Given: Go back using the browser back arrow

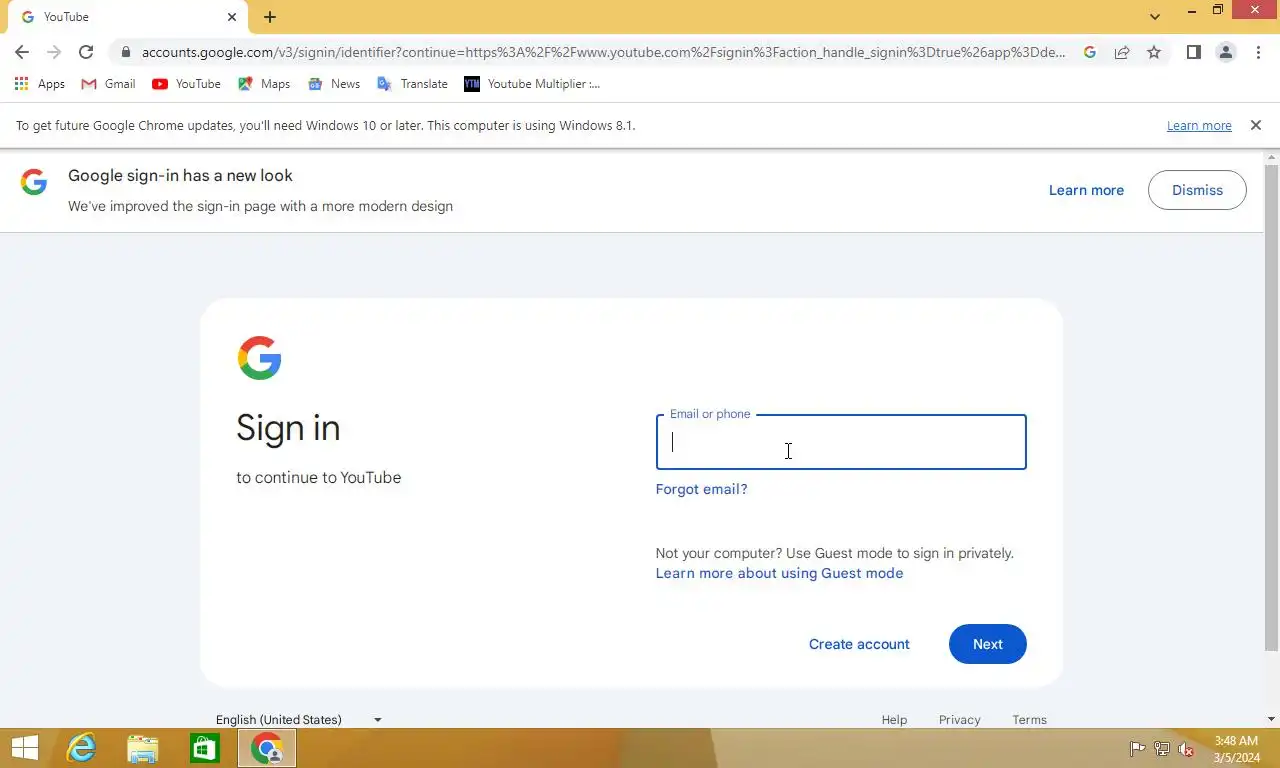Looking at the screenshot, I should 22,52.
